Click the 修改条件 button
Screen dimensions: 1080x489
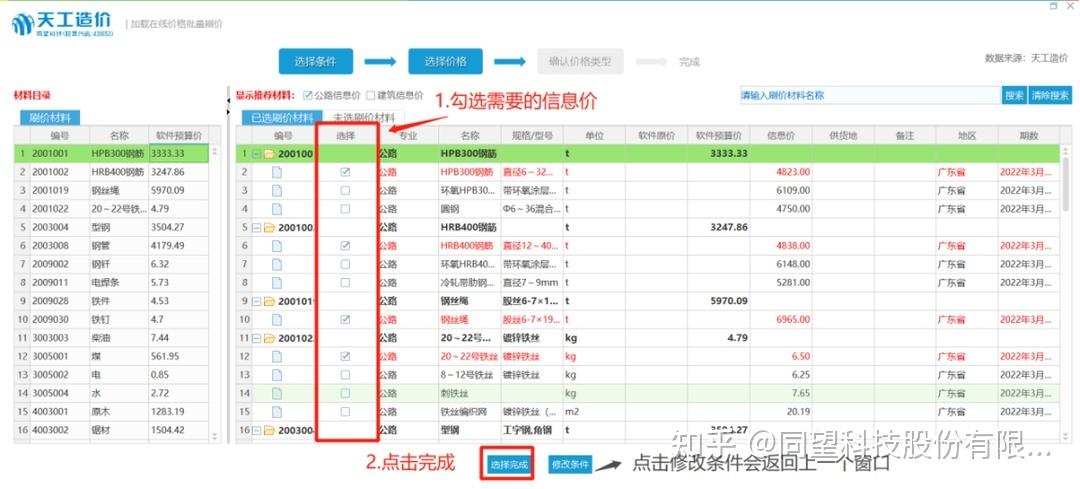(x=570, y=465)
